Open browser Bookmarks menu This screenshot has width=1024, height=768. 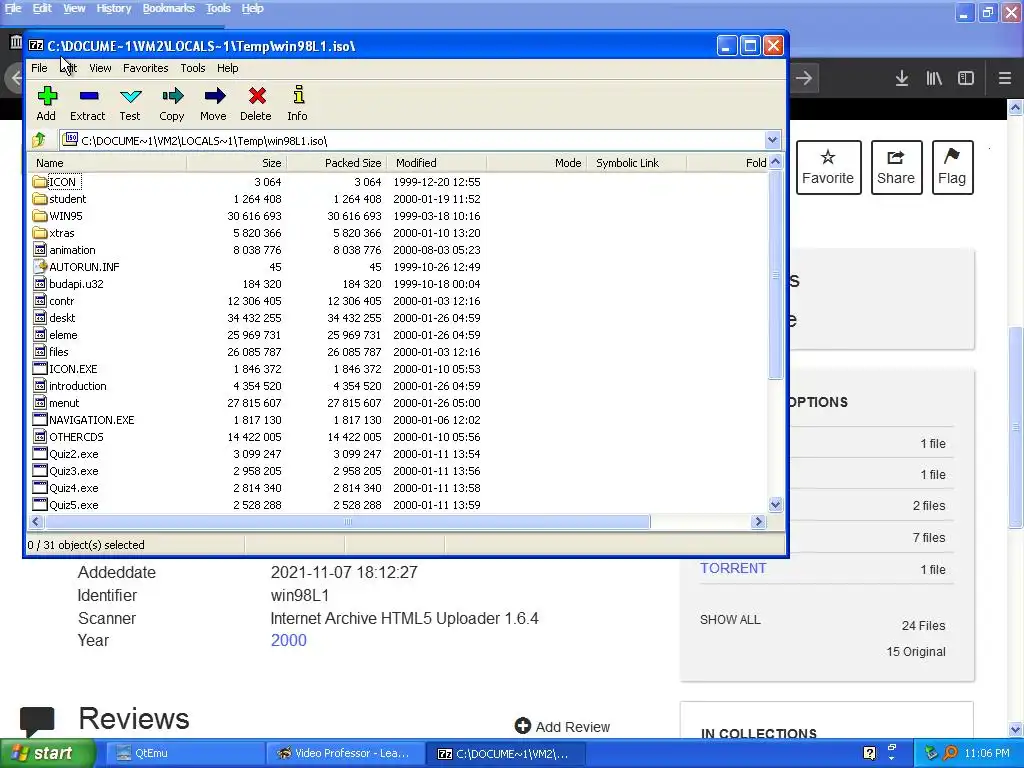point(168,8)
